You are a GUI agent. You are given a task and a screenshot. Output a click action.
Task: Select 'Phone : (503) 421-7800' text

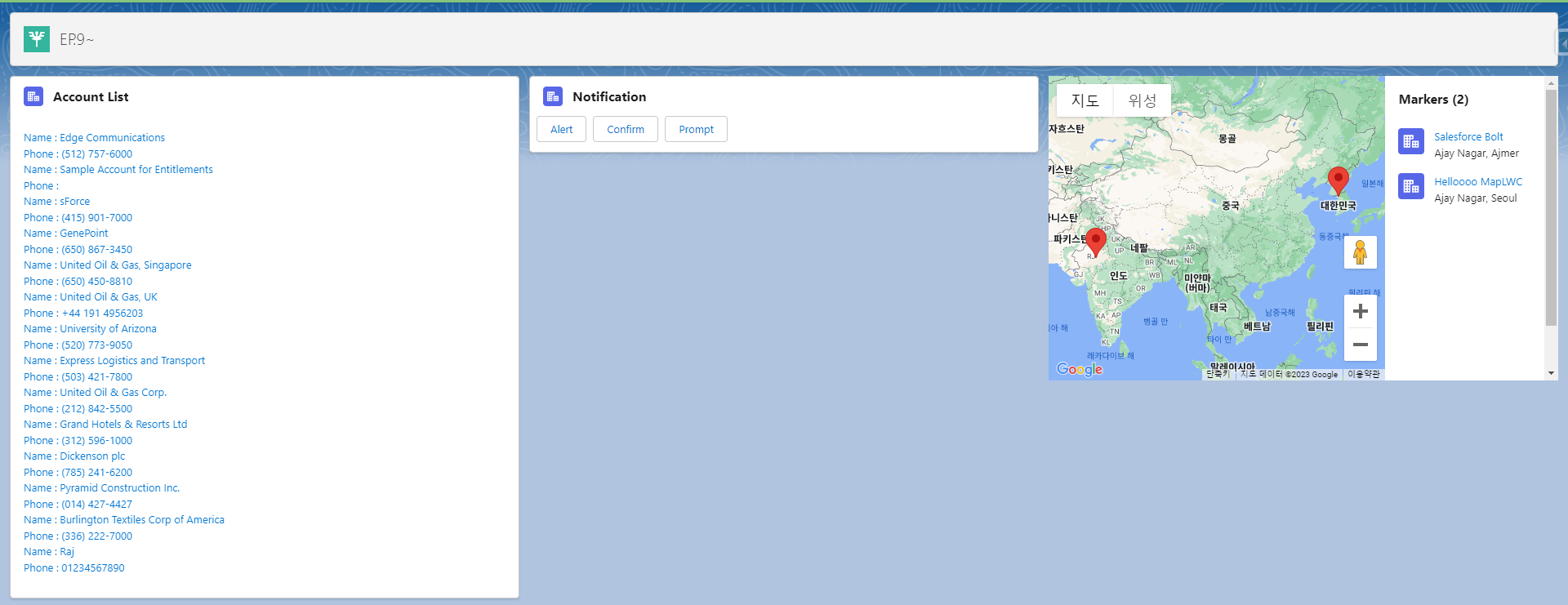pyautogui.click(x=78, y=376)
